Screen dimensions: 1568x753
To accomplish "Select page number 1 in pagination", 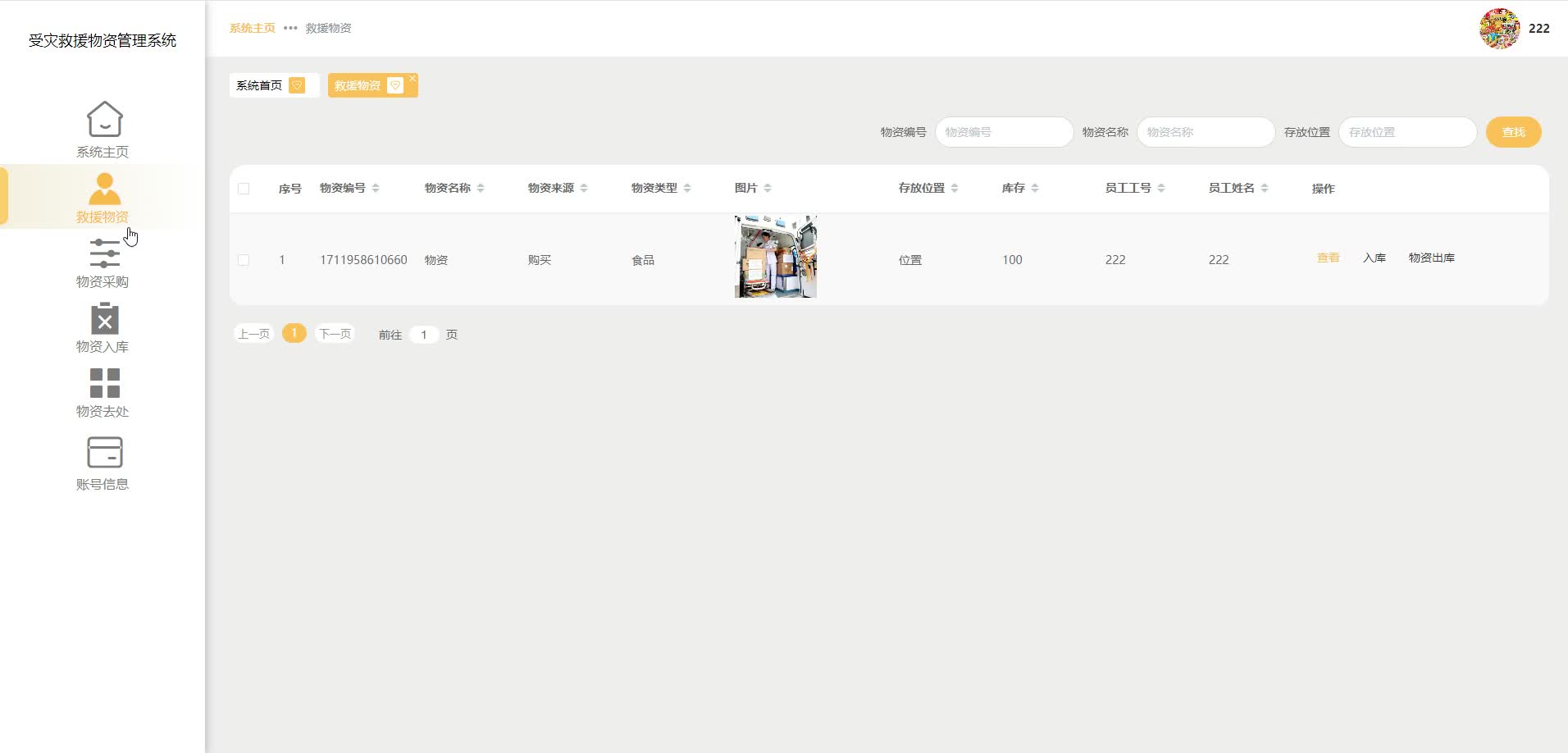I will pyautogui.click(x=294, y=333).
